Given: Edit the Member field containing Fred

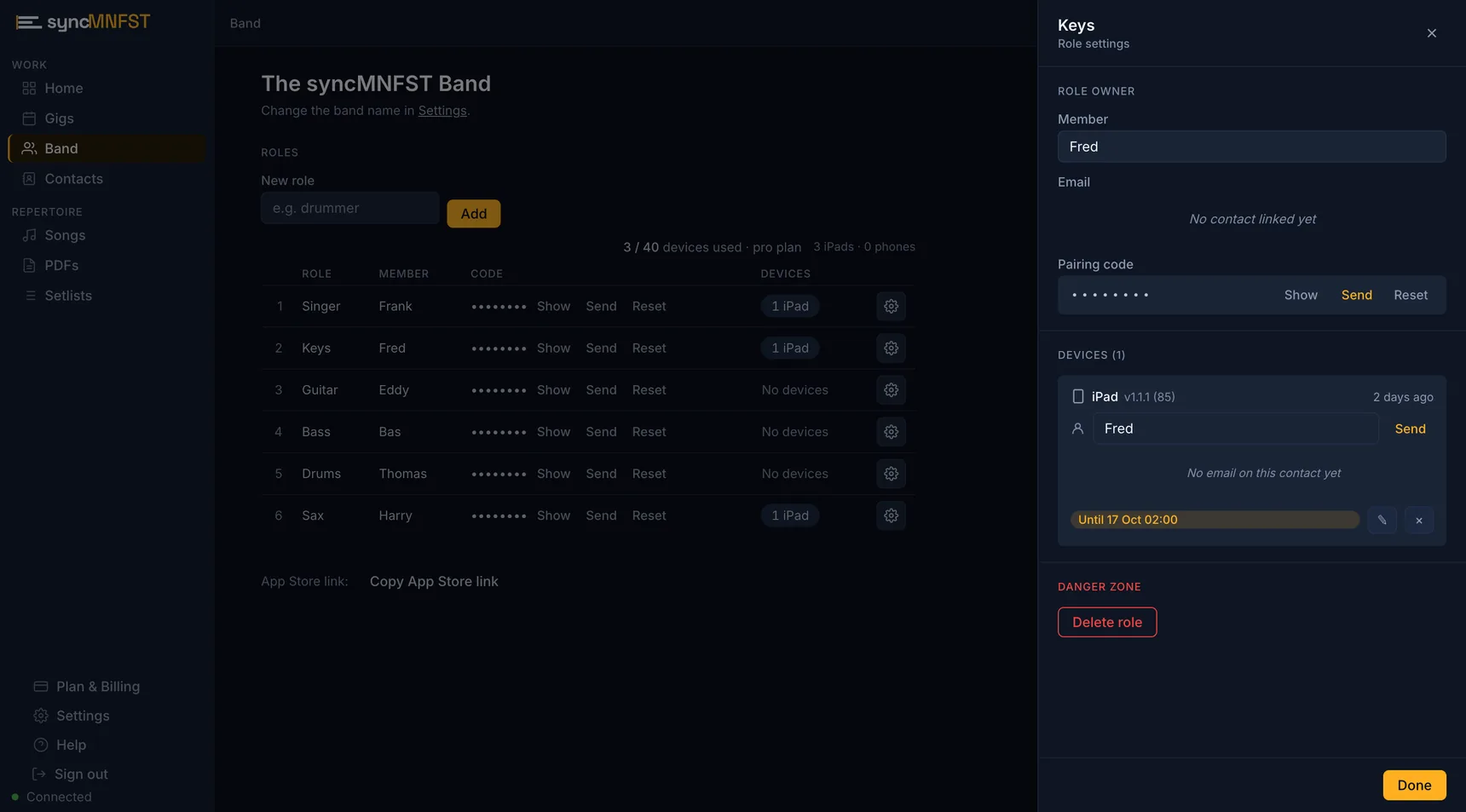Looking at the screenshot, I should pos(1251,147).
